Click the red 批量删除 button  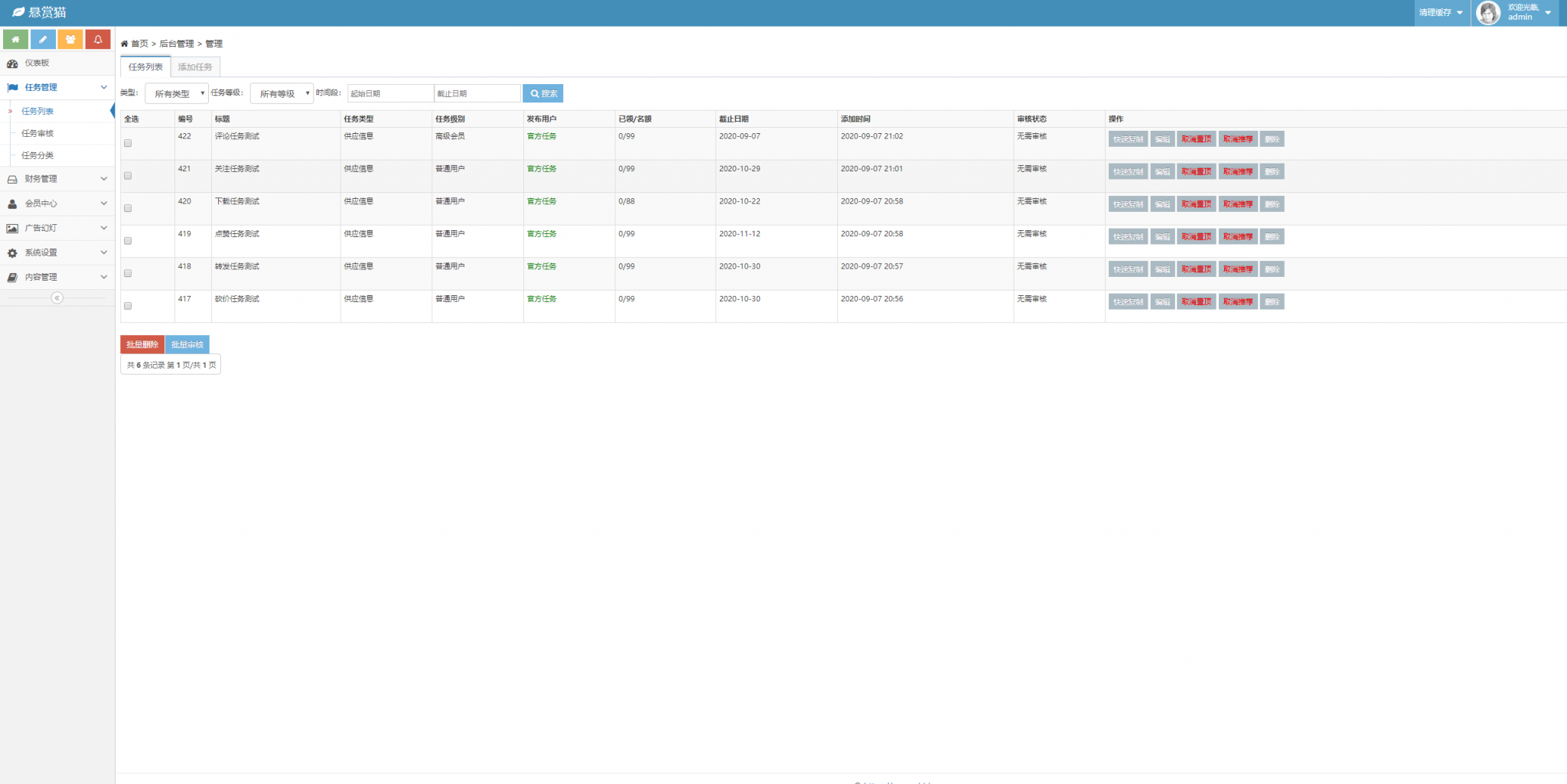click(142, 345)
